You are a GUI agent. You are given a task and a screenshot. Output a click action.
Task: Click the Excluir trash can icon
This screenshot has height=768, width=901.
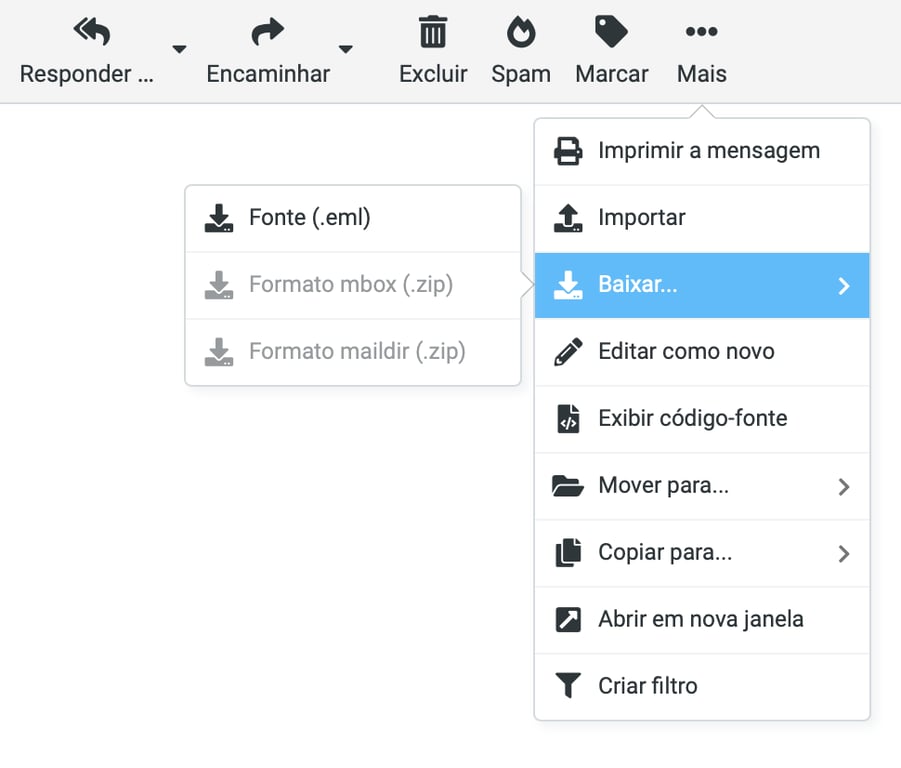433,32
